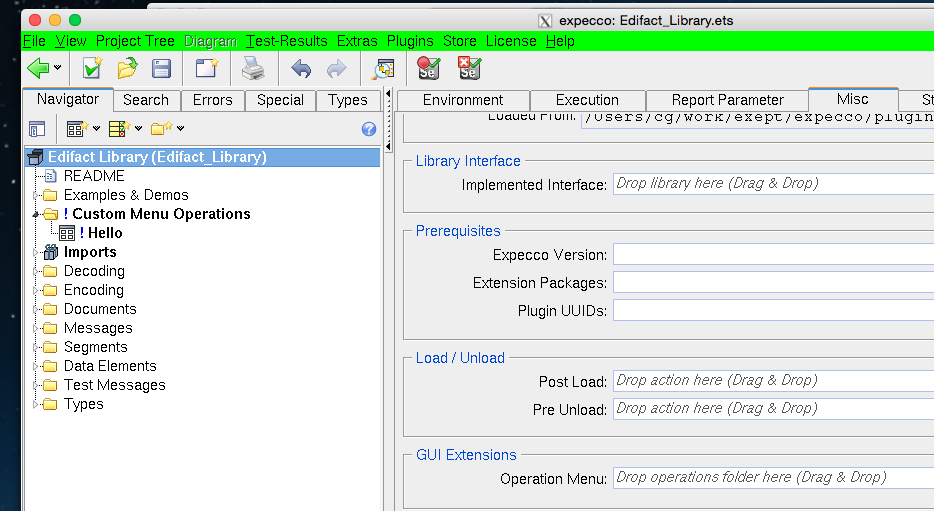The height and width of the screenshot is (511, 934).
Task: Click the blue help question mark icon
Action: pyautogui.click(x=369, y=129)
